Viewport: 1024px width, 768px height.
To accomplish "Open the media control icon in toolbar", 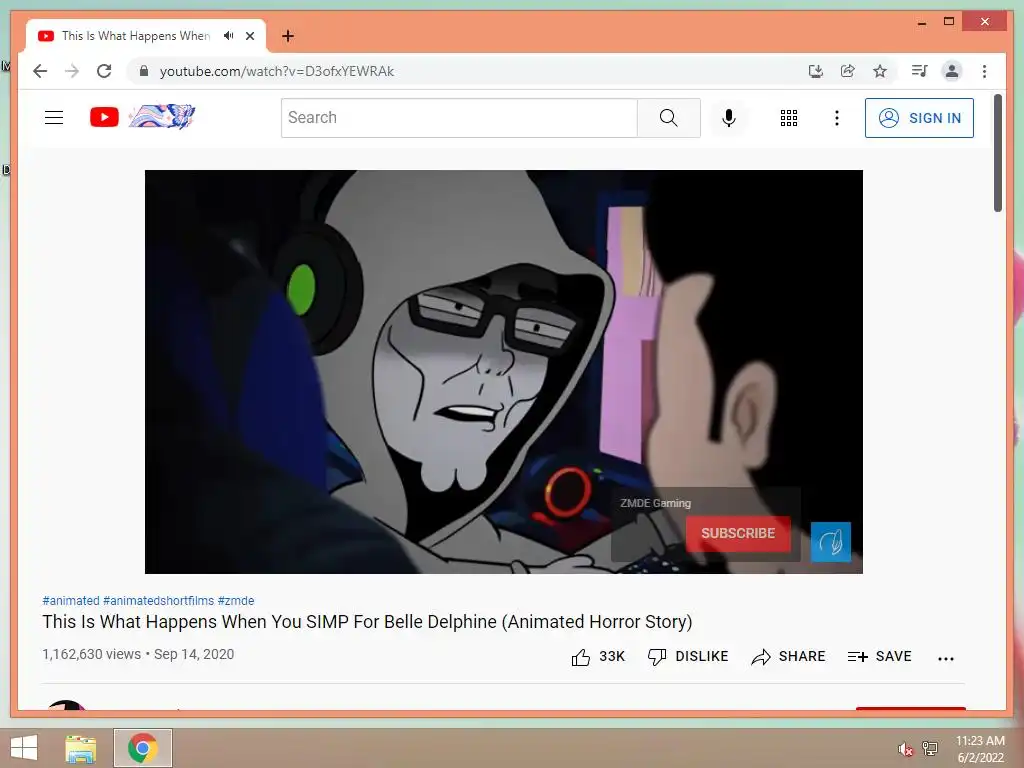I will [920, 71].
